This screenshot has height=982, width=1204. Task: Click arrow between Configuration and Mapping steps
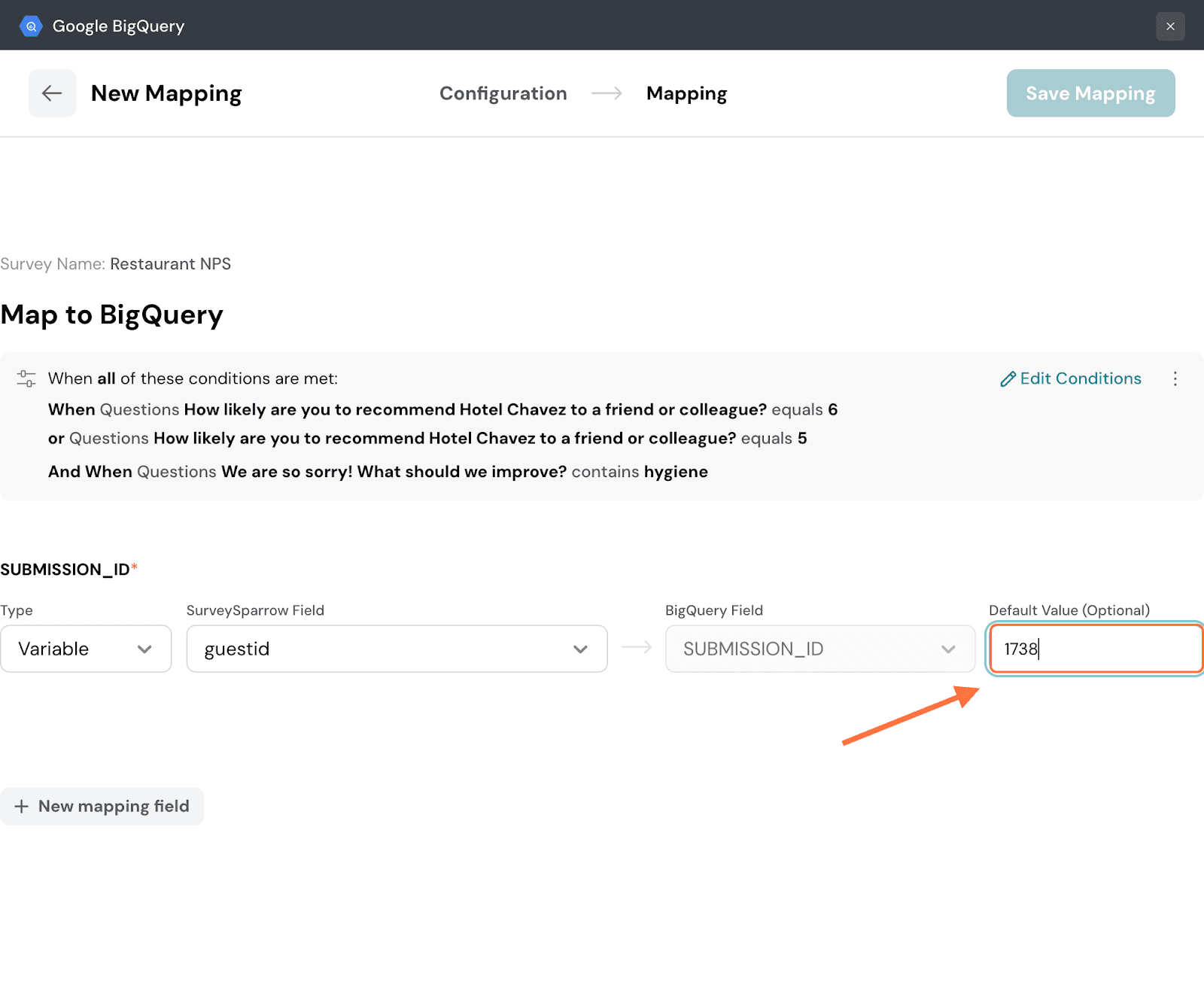pyautogui.click(x=607, y=93)
